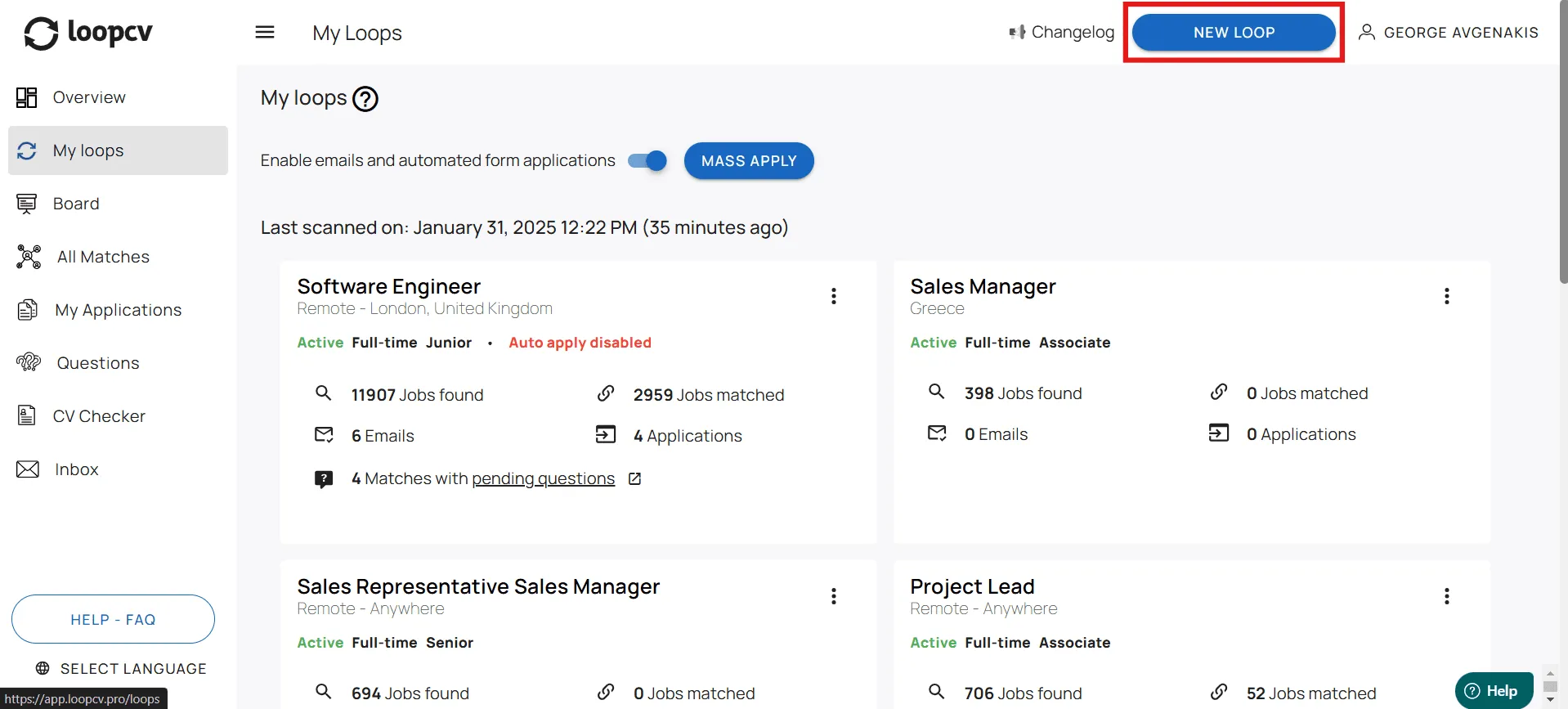The width and height of the screenshot is (1568, 709).
Task: Open Sales Representative Sales Manager loop title
Action: coord(478,586)
